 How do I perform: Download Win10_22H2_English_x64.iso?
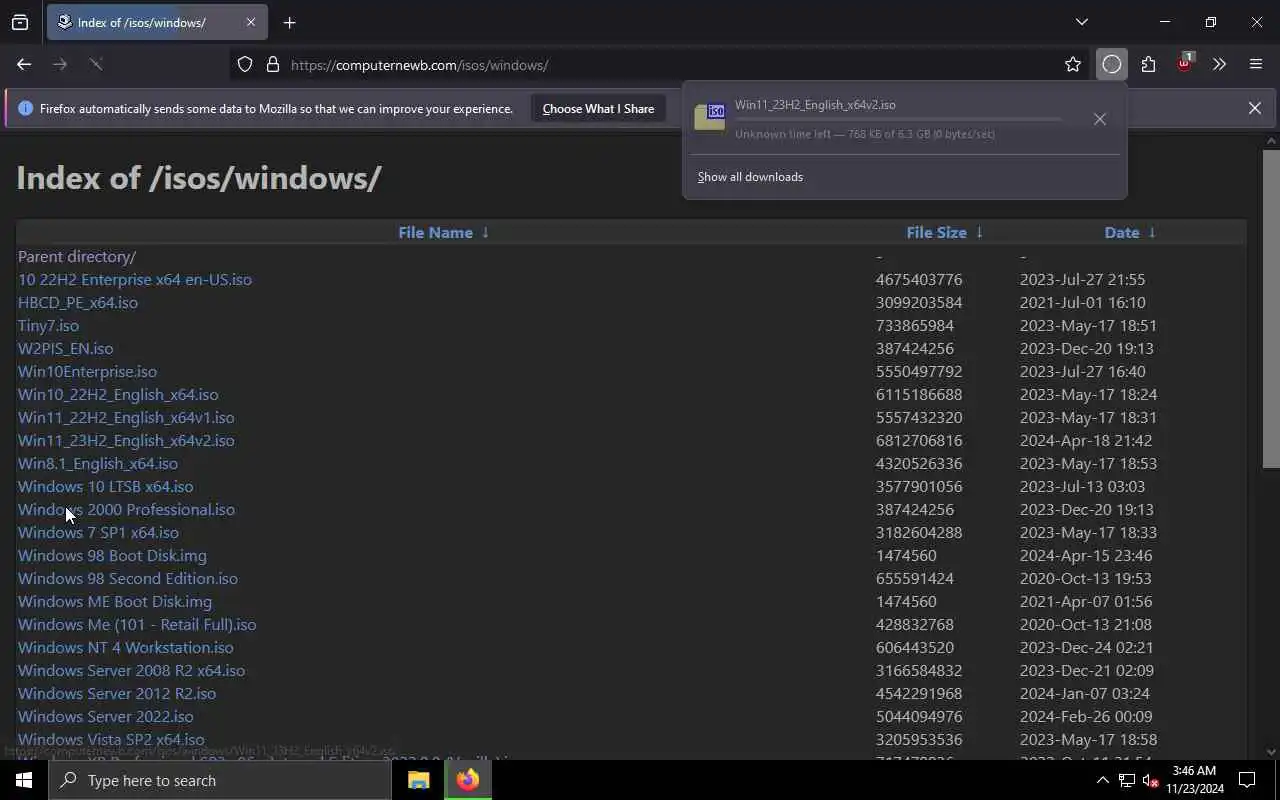point(118,395)
